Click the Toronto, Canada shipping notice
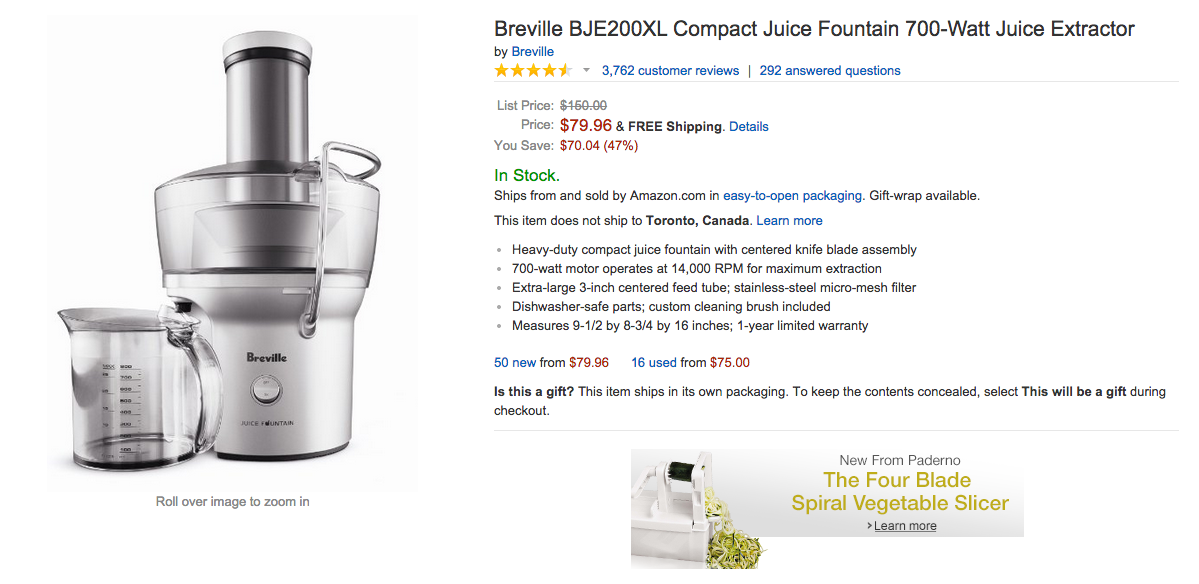The height and width of the screenshot is (584, 1199). tap(694, 220)
